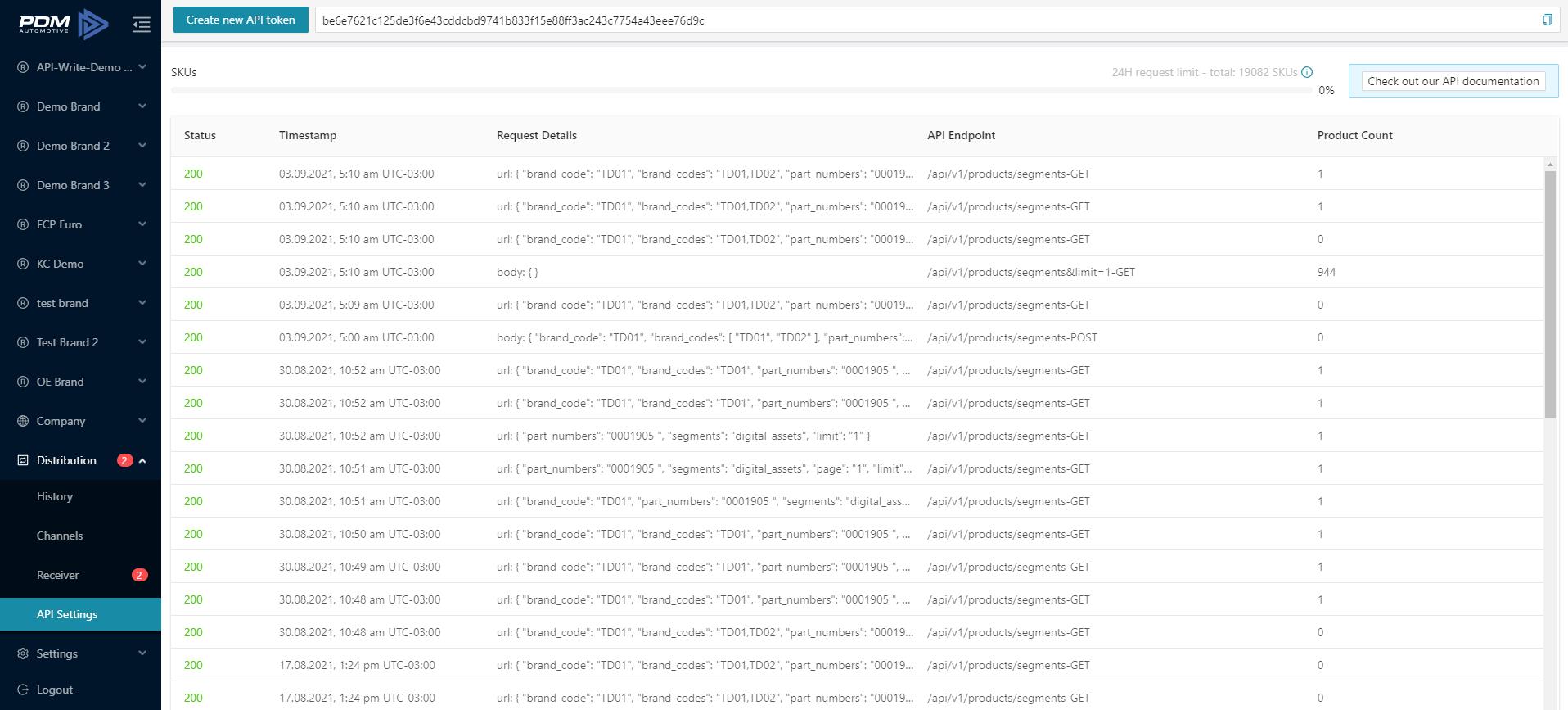Click the globe icon beside Company
1568x710 pixels.
click(23, 421)
